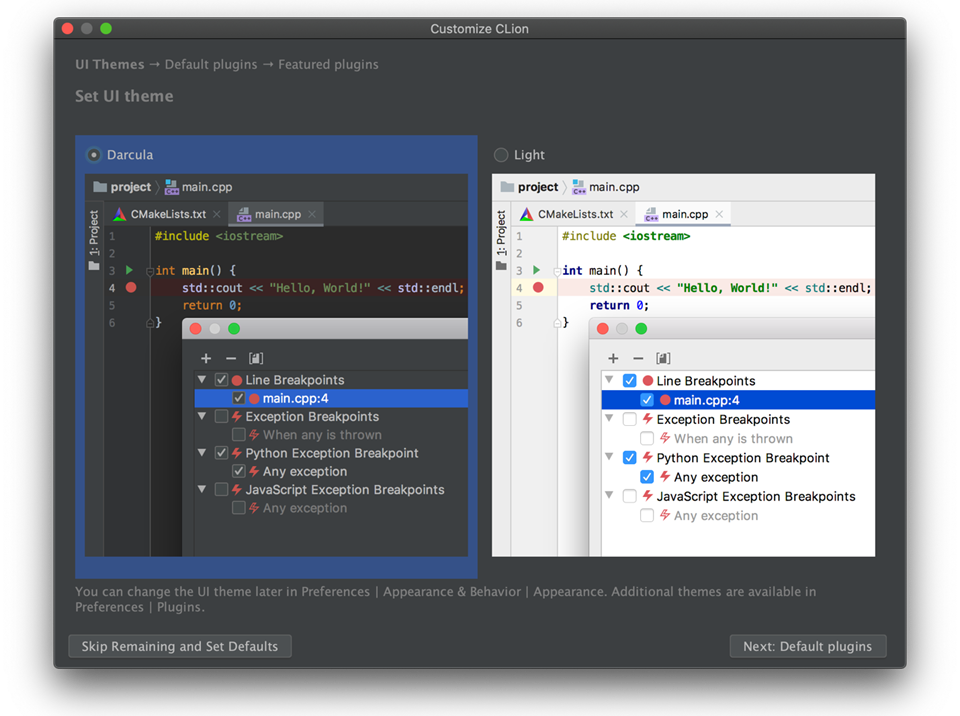The image size is (960, 716).
Task: Click the remove breakpoint minus icon in Darcula preview
Action: click(x=231, y=358)
